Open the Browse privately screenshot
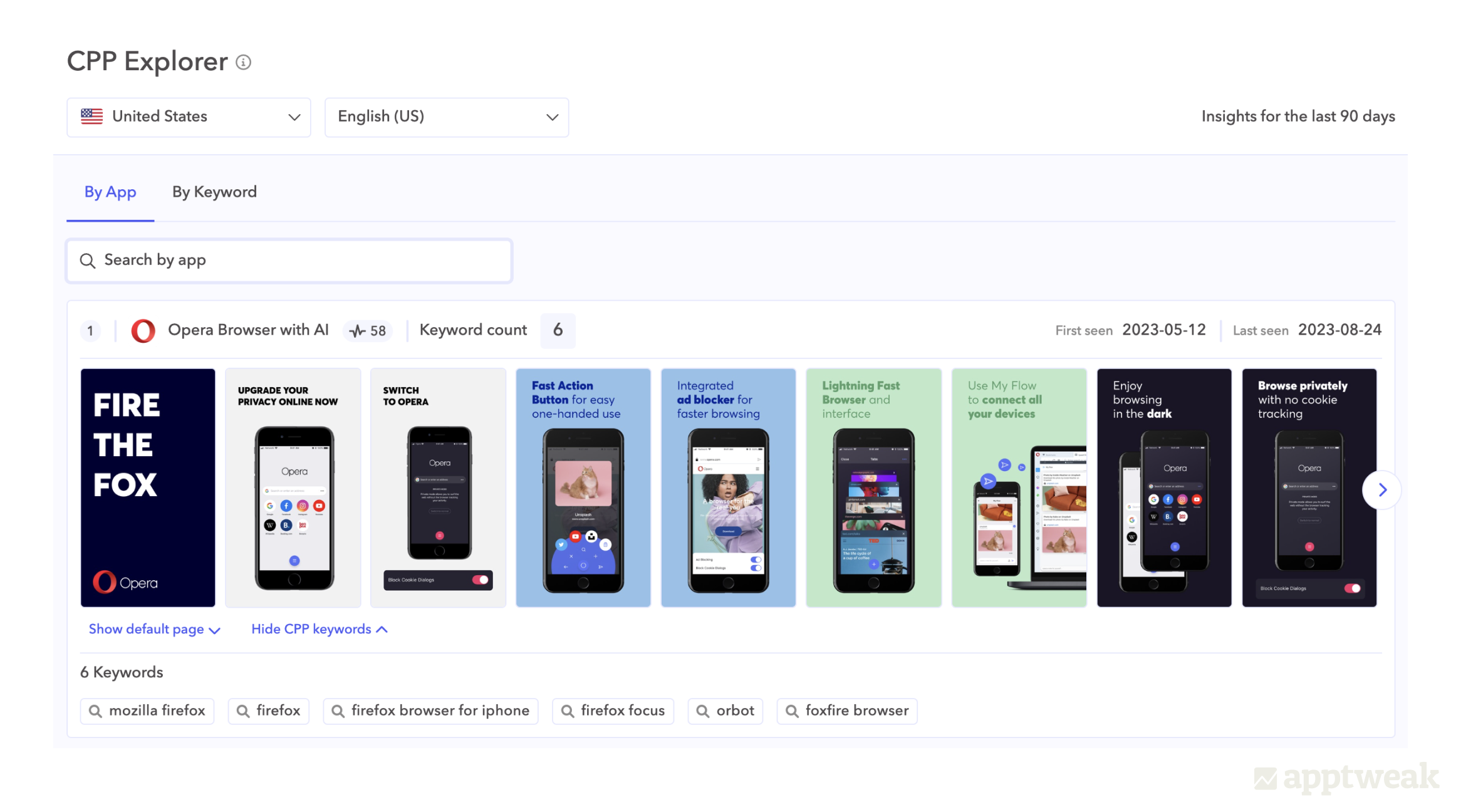The image size is (1461, 812). click(x=1309, y=487)
